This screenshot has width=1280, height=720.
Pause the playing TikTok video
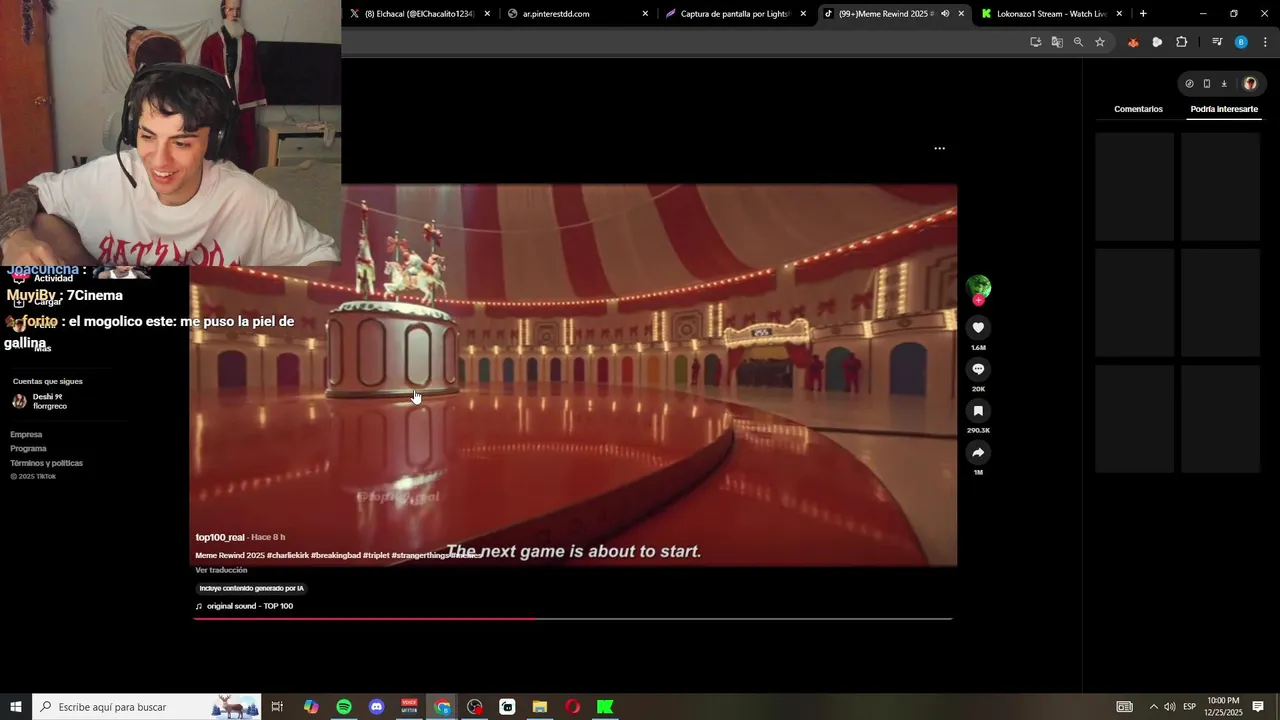pos(573,375)
